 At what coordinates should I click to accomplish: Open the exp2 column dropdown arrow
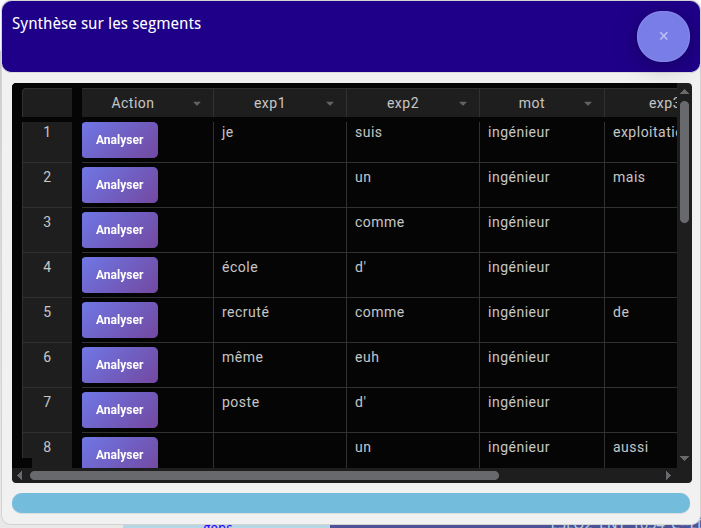pos(463,104)
